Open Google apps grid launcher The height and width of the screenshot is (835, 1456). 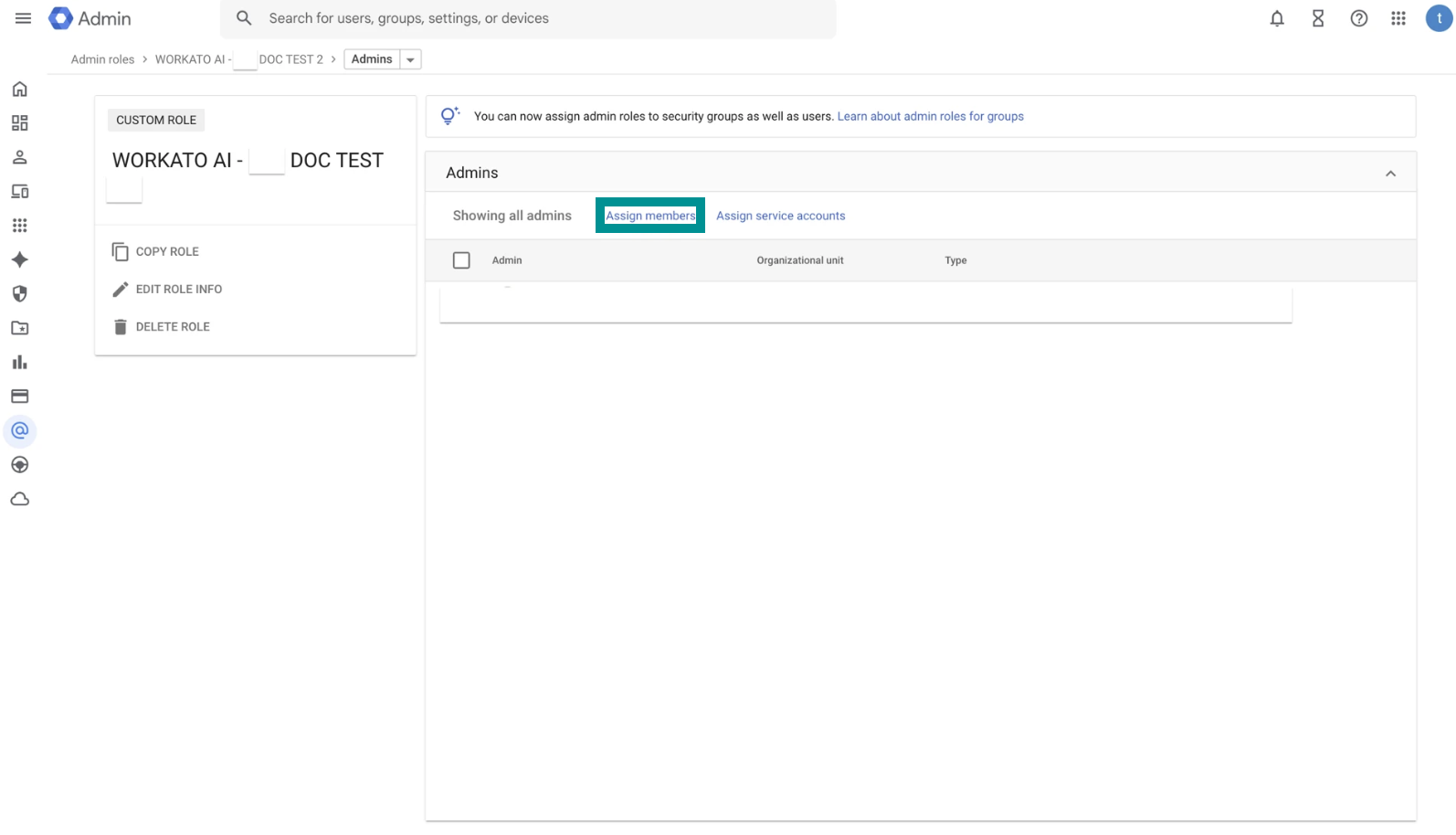(x=1398, y=18)
